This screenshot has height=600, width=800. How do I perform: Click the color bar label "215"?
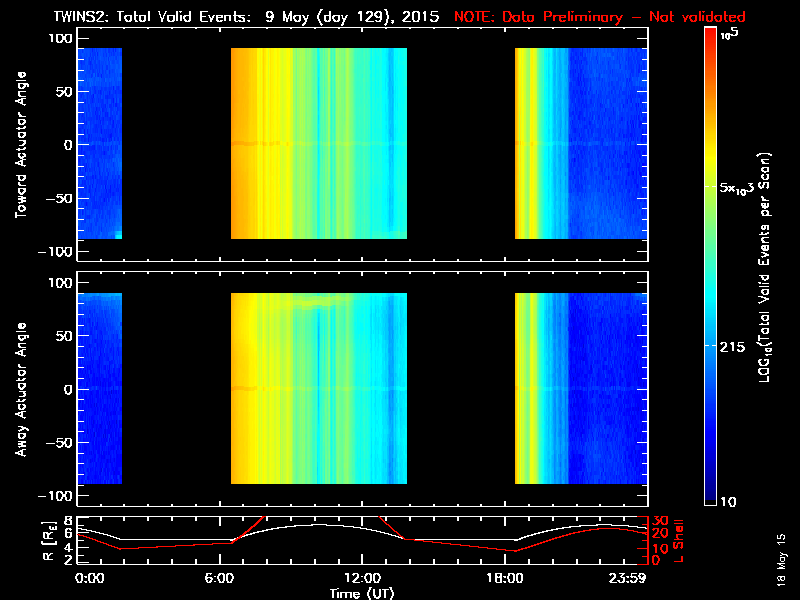point(732,347)
